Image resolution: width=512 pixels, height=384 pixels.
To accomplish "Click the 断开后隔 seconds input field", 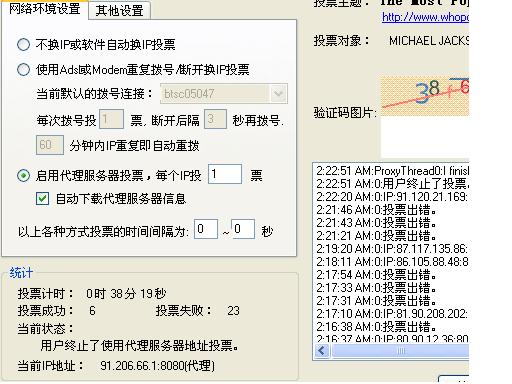I will (215, 119).
